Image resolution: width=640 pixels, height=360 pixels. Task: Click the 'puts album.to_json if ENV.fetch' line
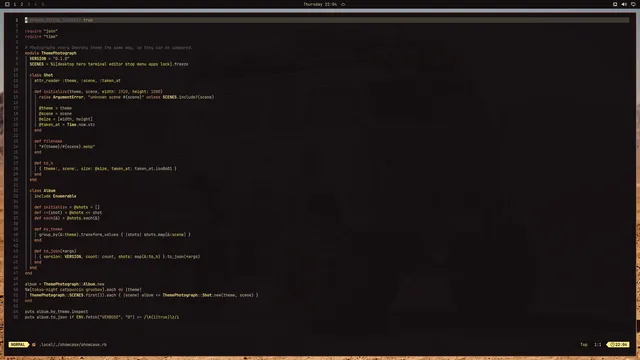[x=102, y=317]
